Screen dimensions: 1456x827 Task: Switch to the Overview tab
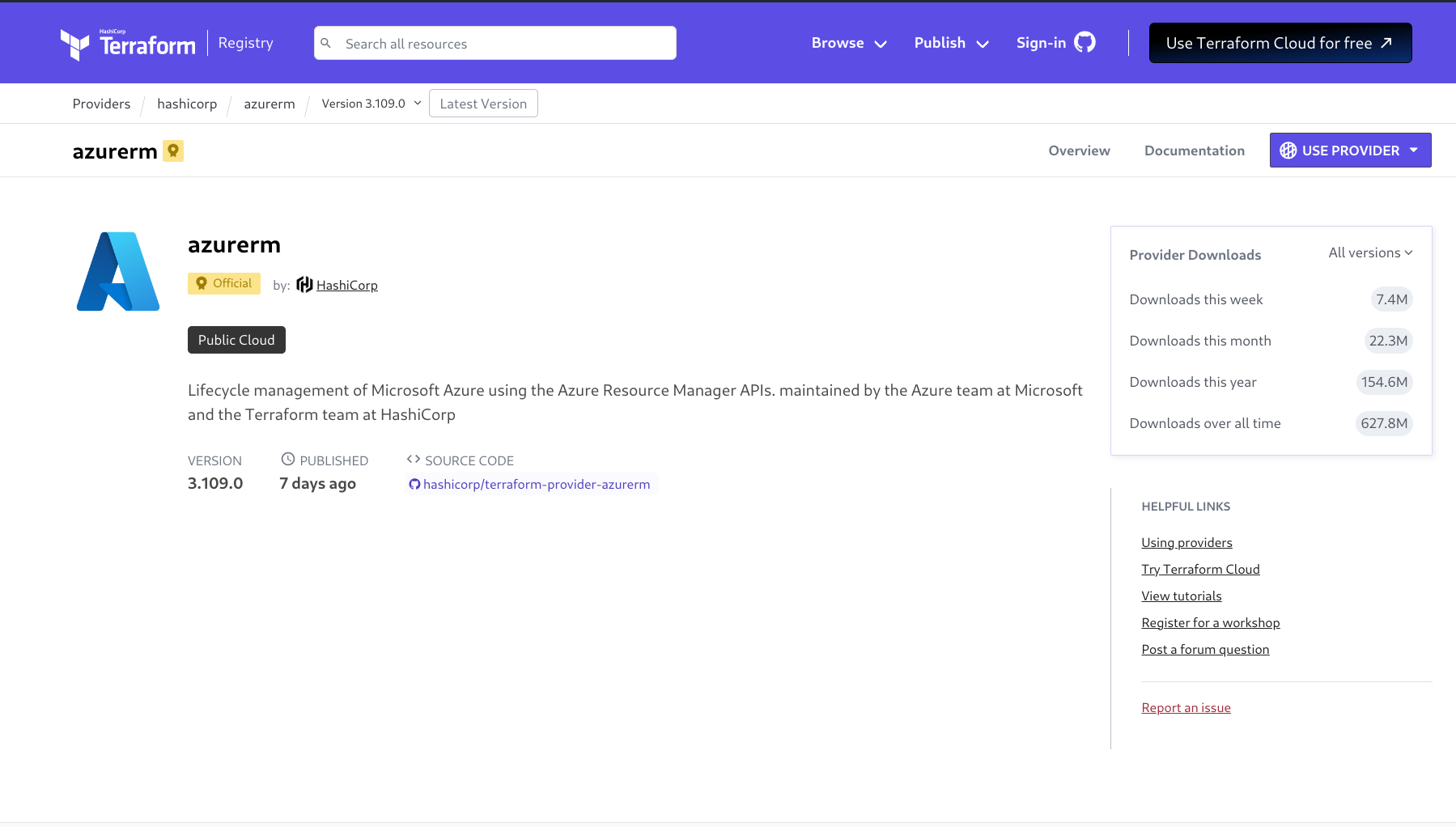pos(1079,151)
